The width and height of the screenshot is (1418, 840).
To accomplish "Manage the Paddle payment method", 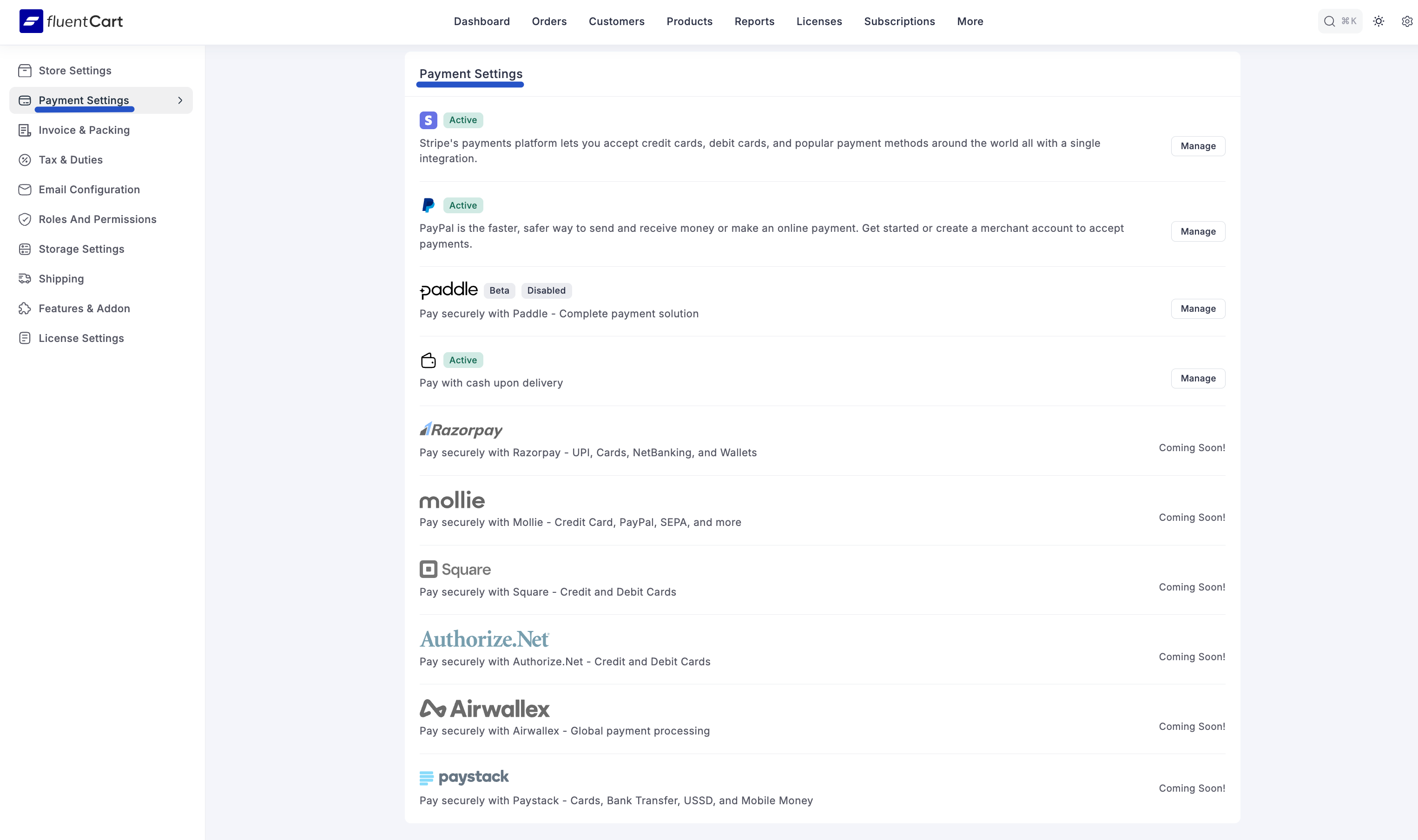I will point(1197,308).
